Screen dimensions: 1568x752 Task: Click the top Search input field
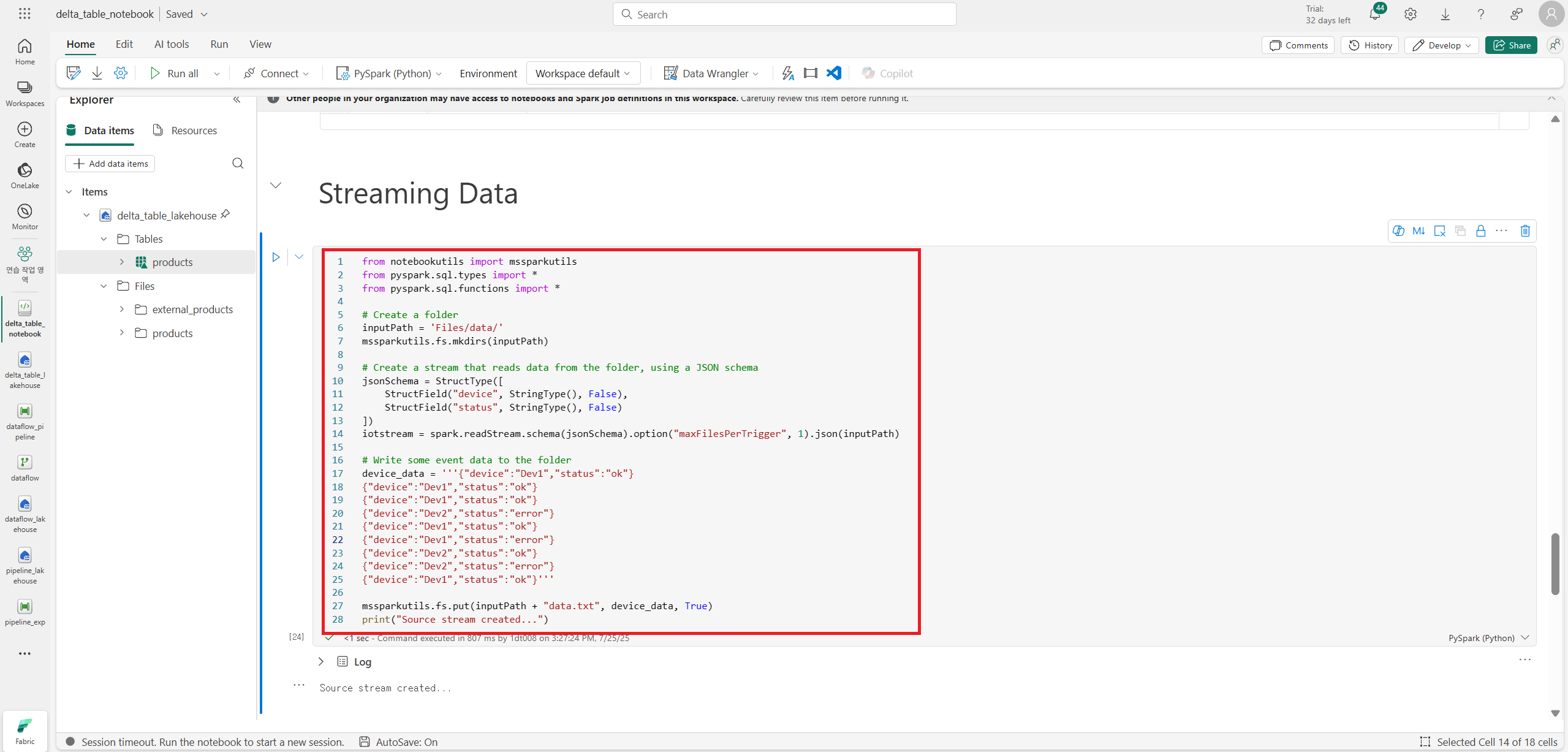(x=784, y=15)
